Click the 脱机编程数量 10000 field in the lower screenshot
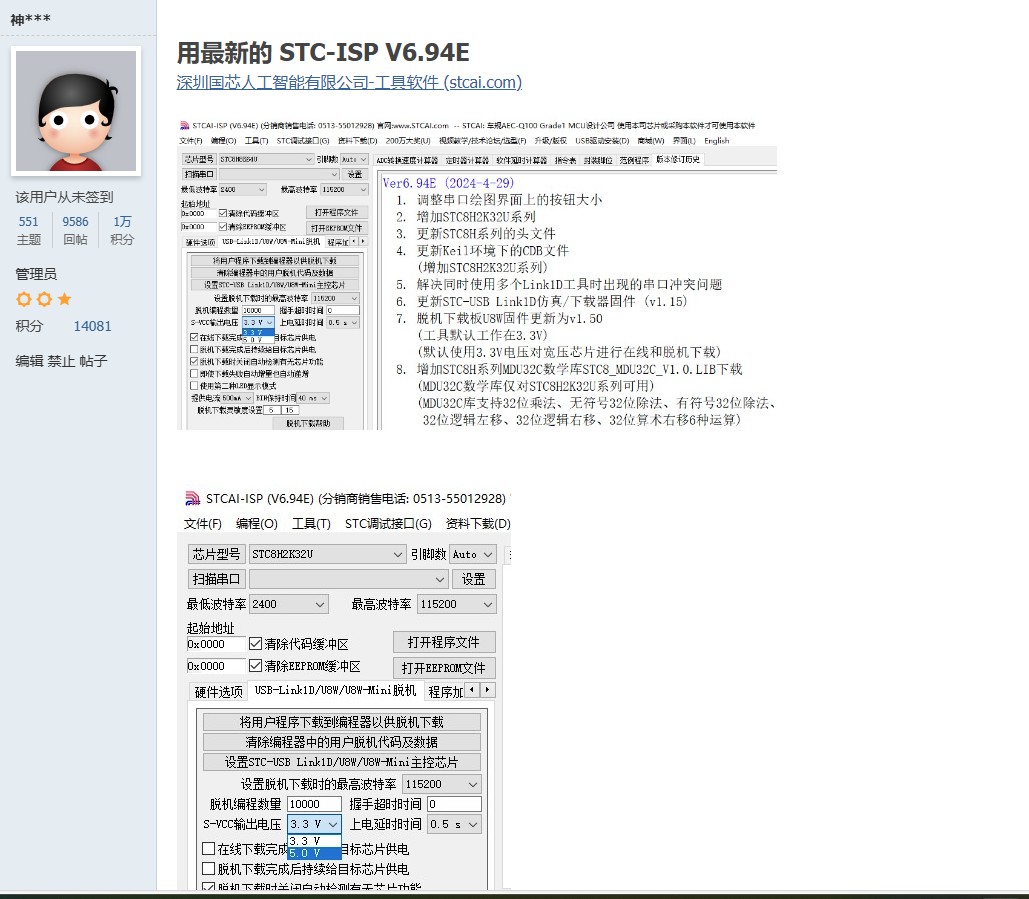This screenshot has width=1029, height=899. coord(314,804)
